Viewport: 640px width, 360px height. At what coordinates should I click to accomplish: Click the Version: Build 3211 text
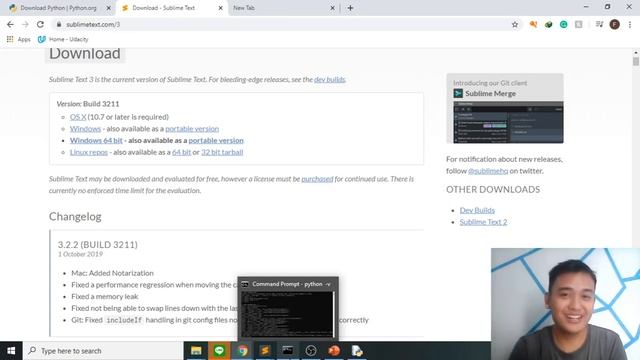(x=88, y=104)
